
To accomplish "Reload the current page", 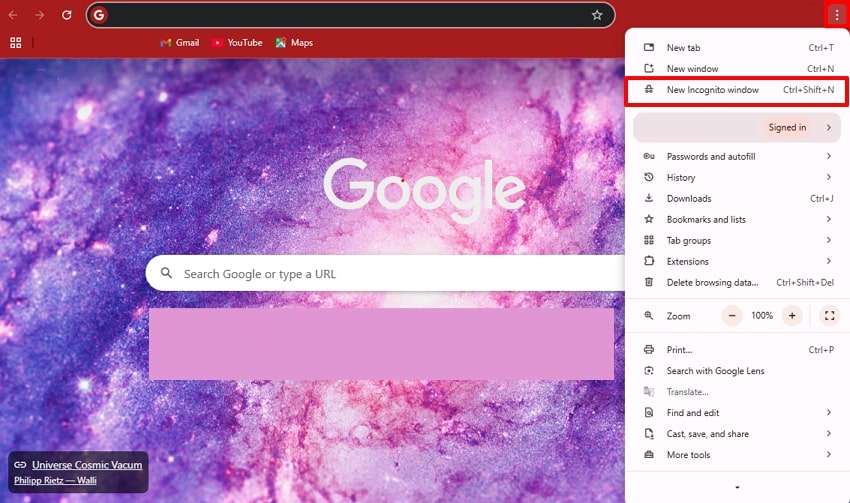I will [67, 15].
